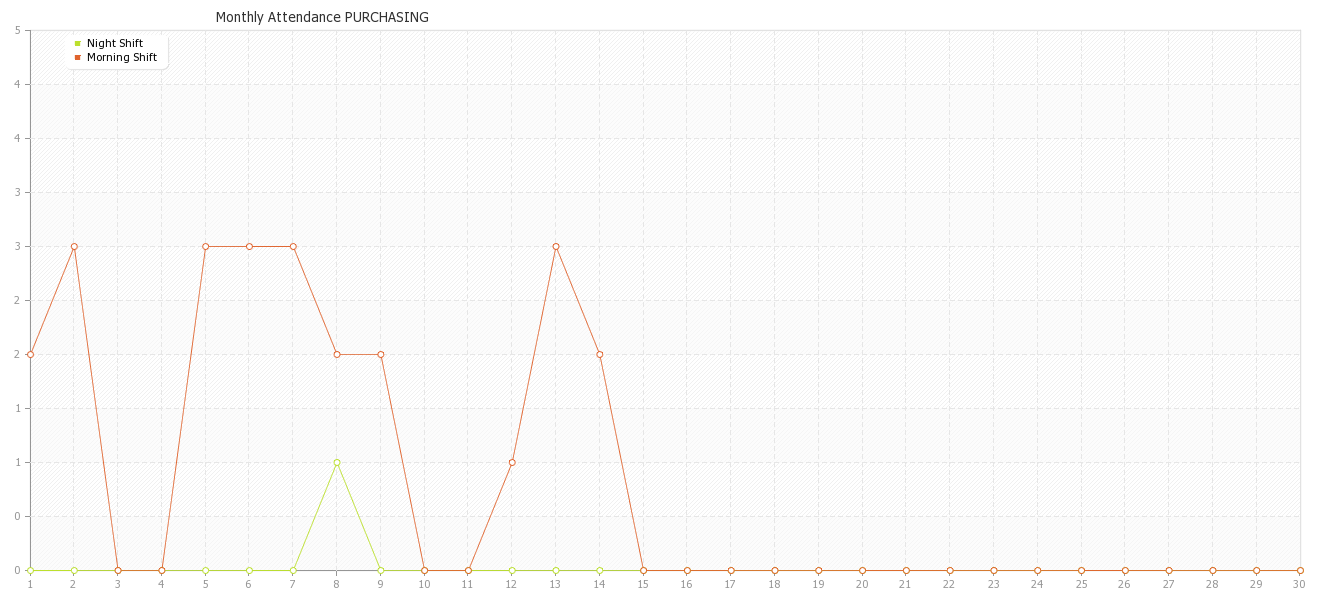This screenshot has height=600, width=1330.
Task: Pick Morning Shift data point on day 5
Action: click(x=205, y=246)
